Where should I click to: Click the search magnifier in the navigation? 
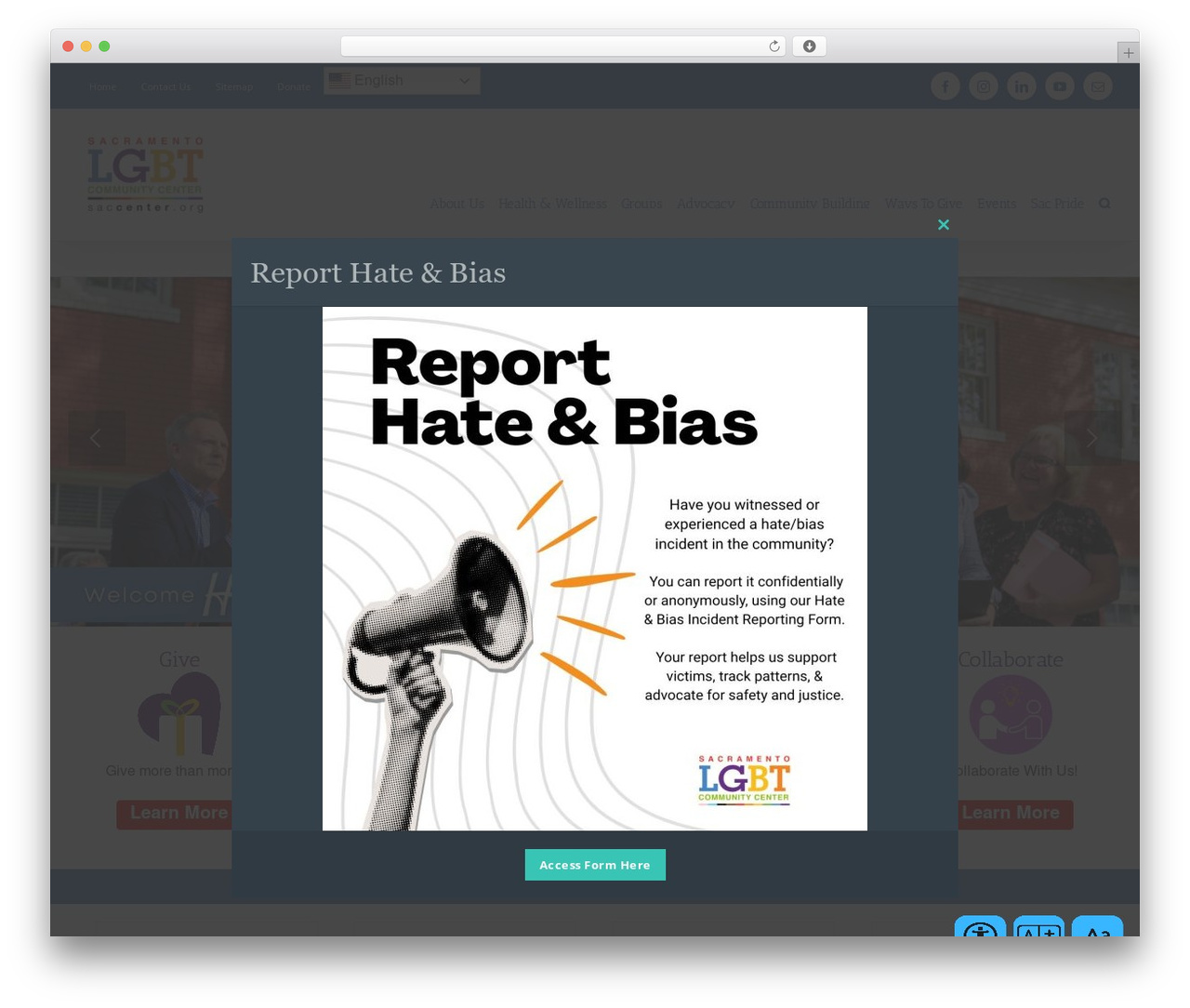tap(1104, 203)
